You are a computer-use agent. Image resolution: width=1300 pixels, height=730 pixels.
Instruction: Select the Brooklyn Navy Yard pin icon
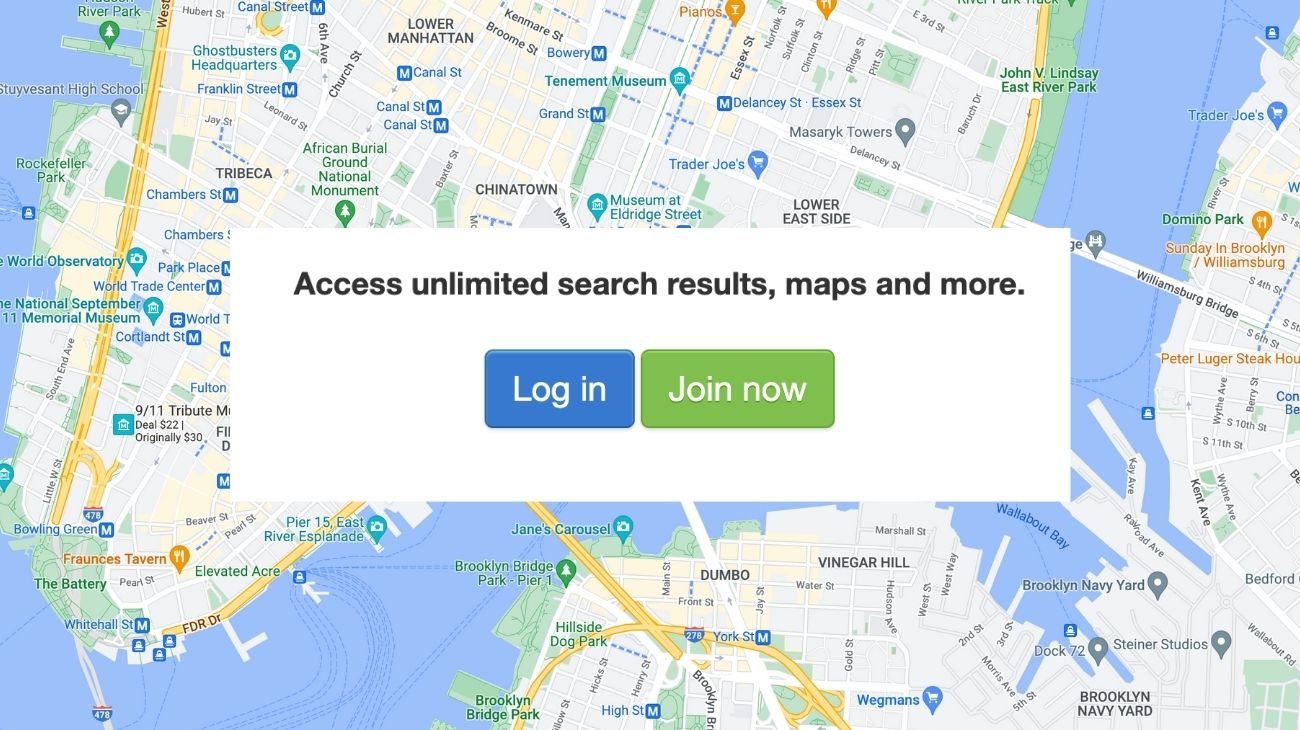(1158, 583)
